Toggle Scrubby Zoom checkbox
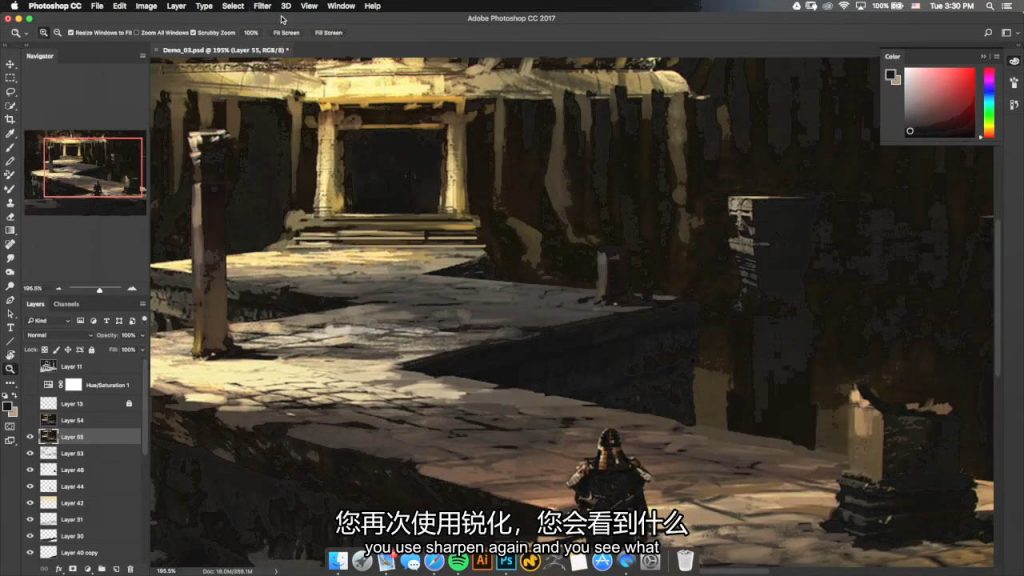 (193, 33)
